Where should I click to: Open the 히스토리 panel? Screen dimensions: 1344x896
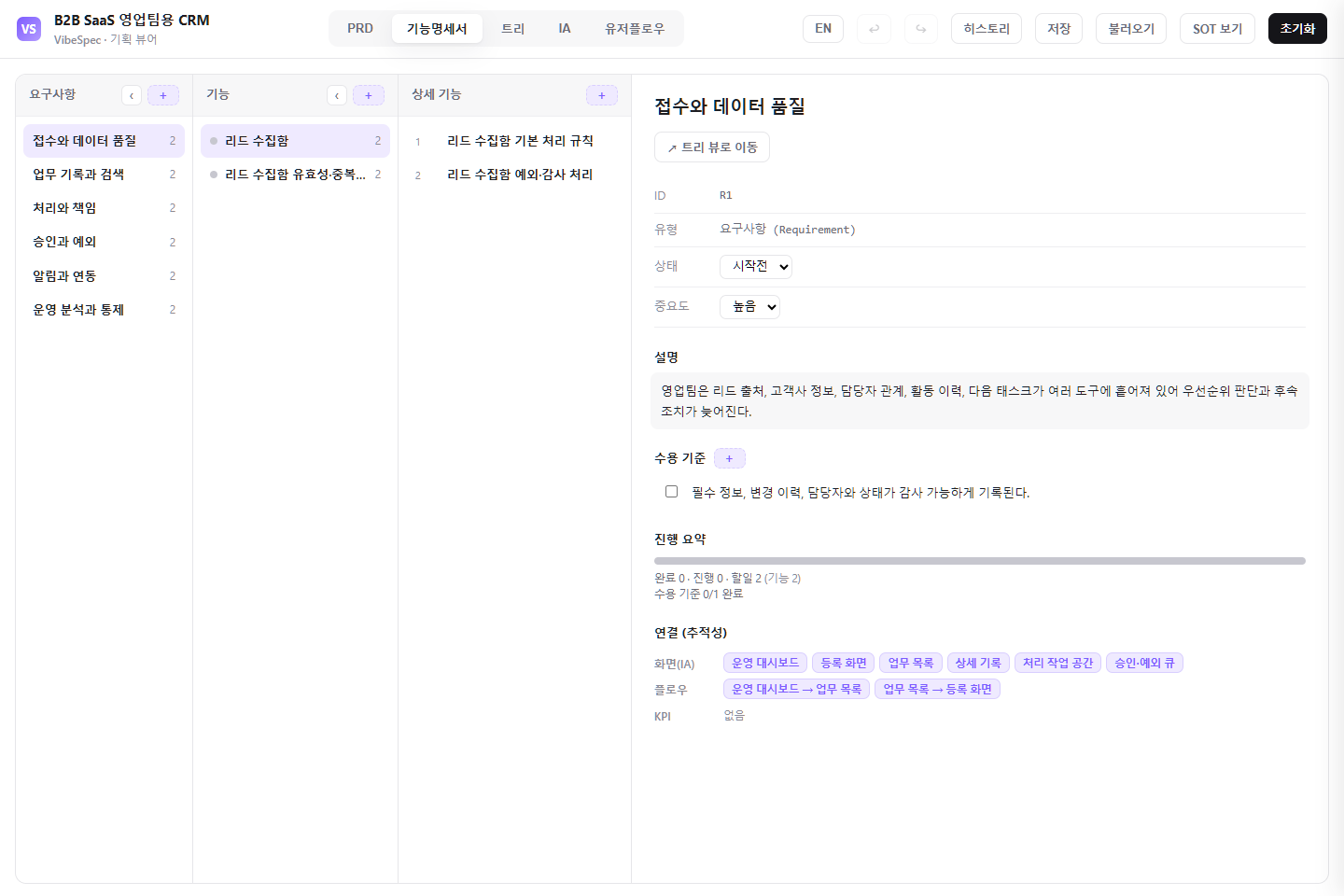pyautogui.click(x=987, y=29)
